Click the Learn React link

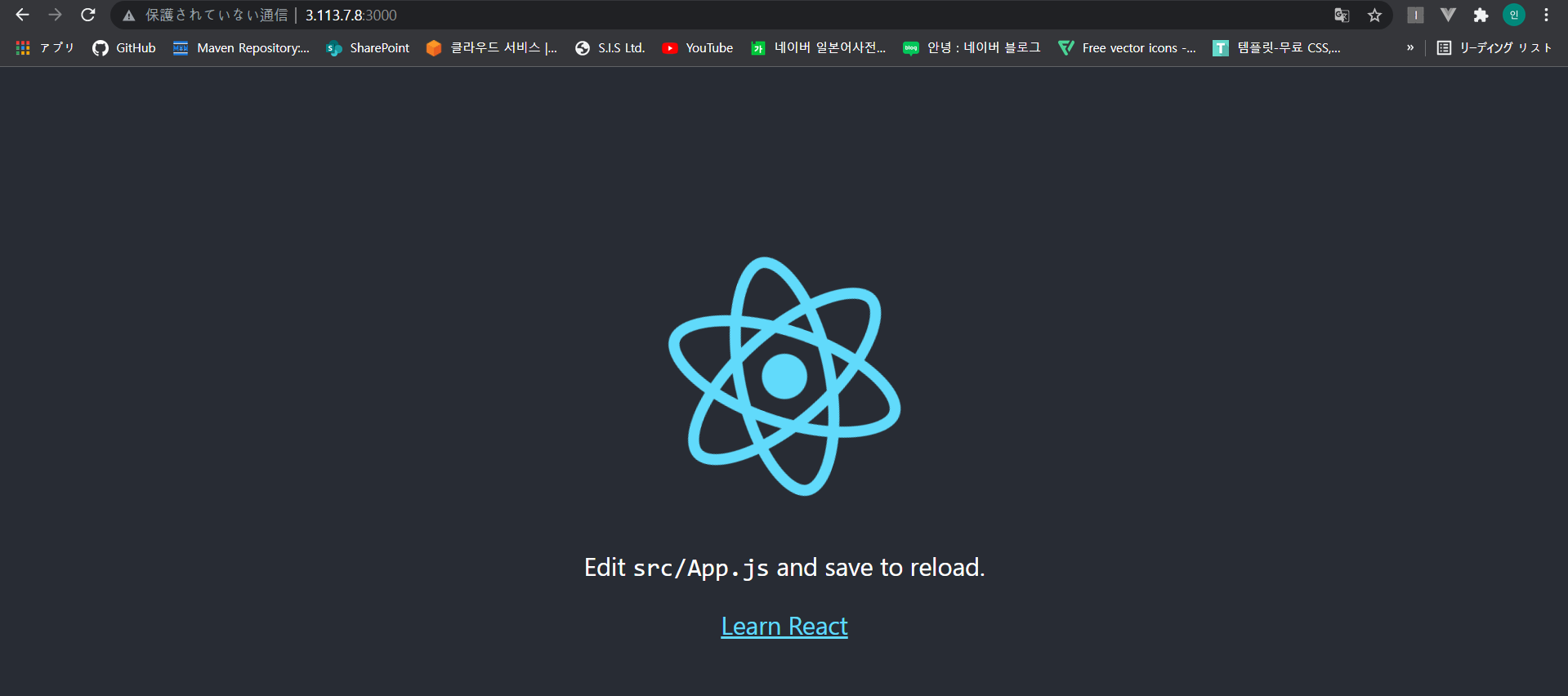tap(784, 627)
